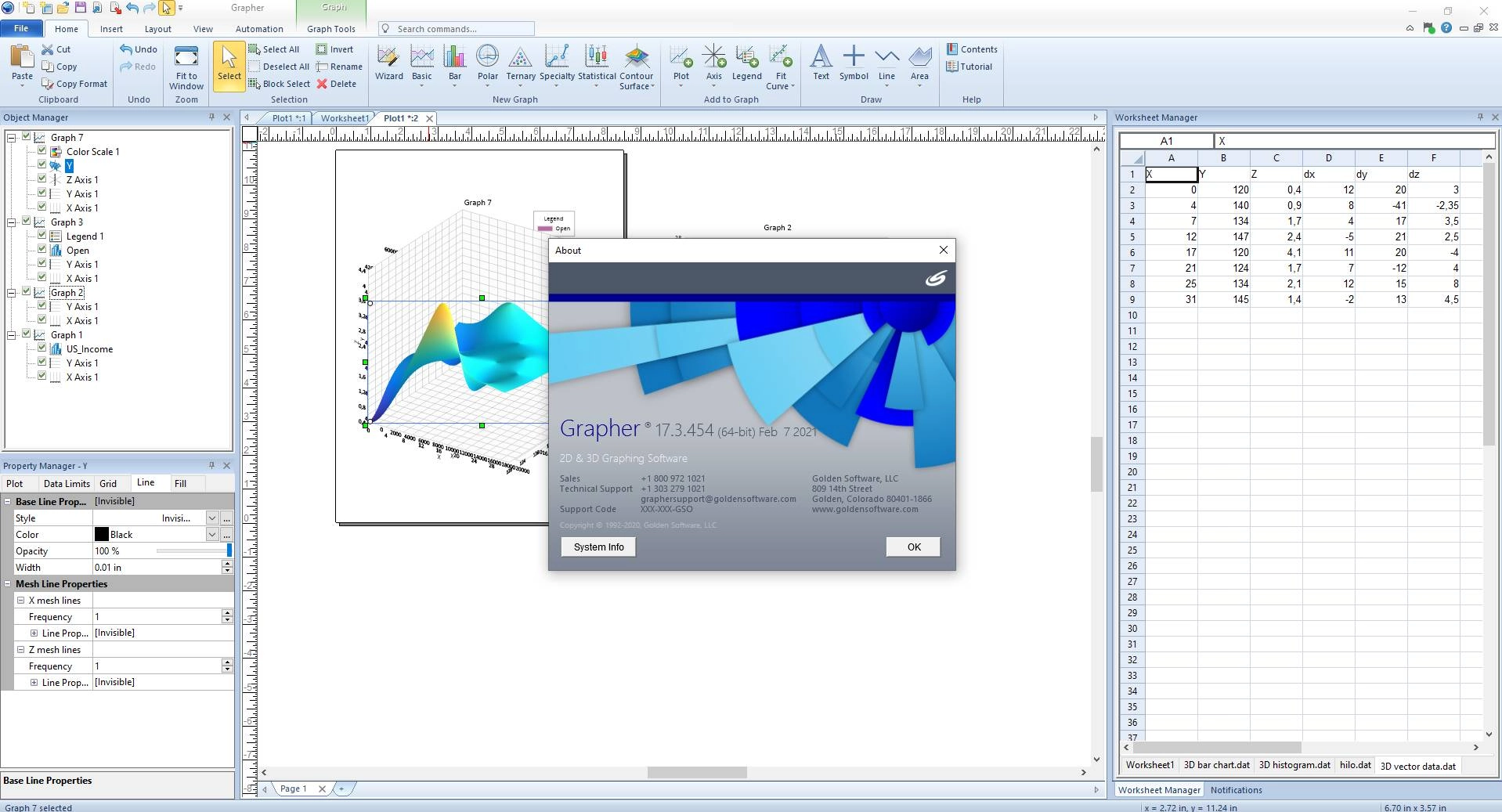Screen dimensions: 1502x812
Task: Switch to the Layout ribbon tab
Action: tap(157, 29)
